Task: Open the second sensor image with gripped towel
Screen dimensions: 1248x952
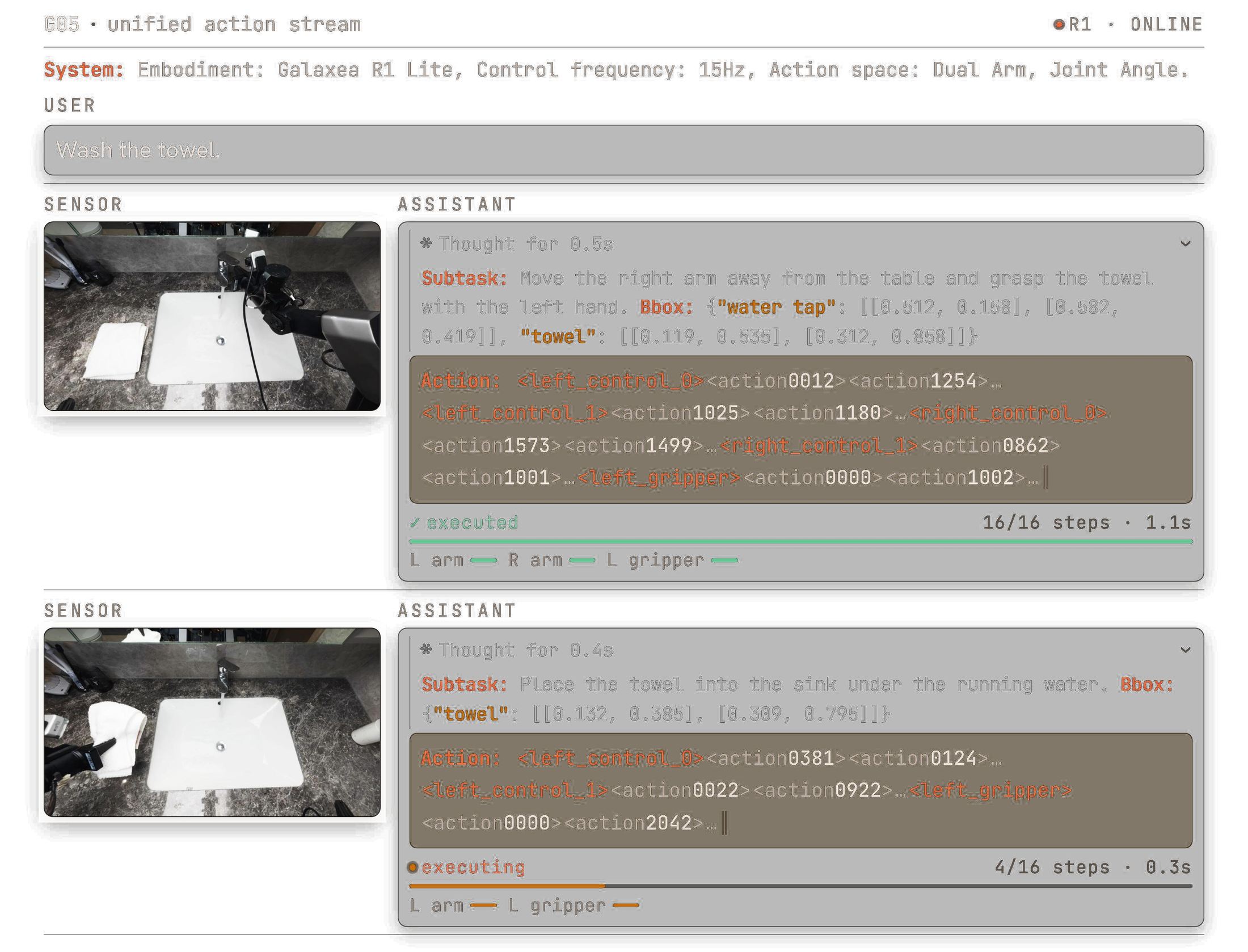Action: tap(212, 722)
